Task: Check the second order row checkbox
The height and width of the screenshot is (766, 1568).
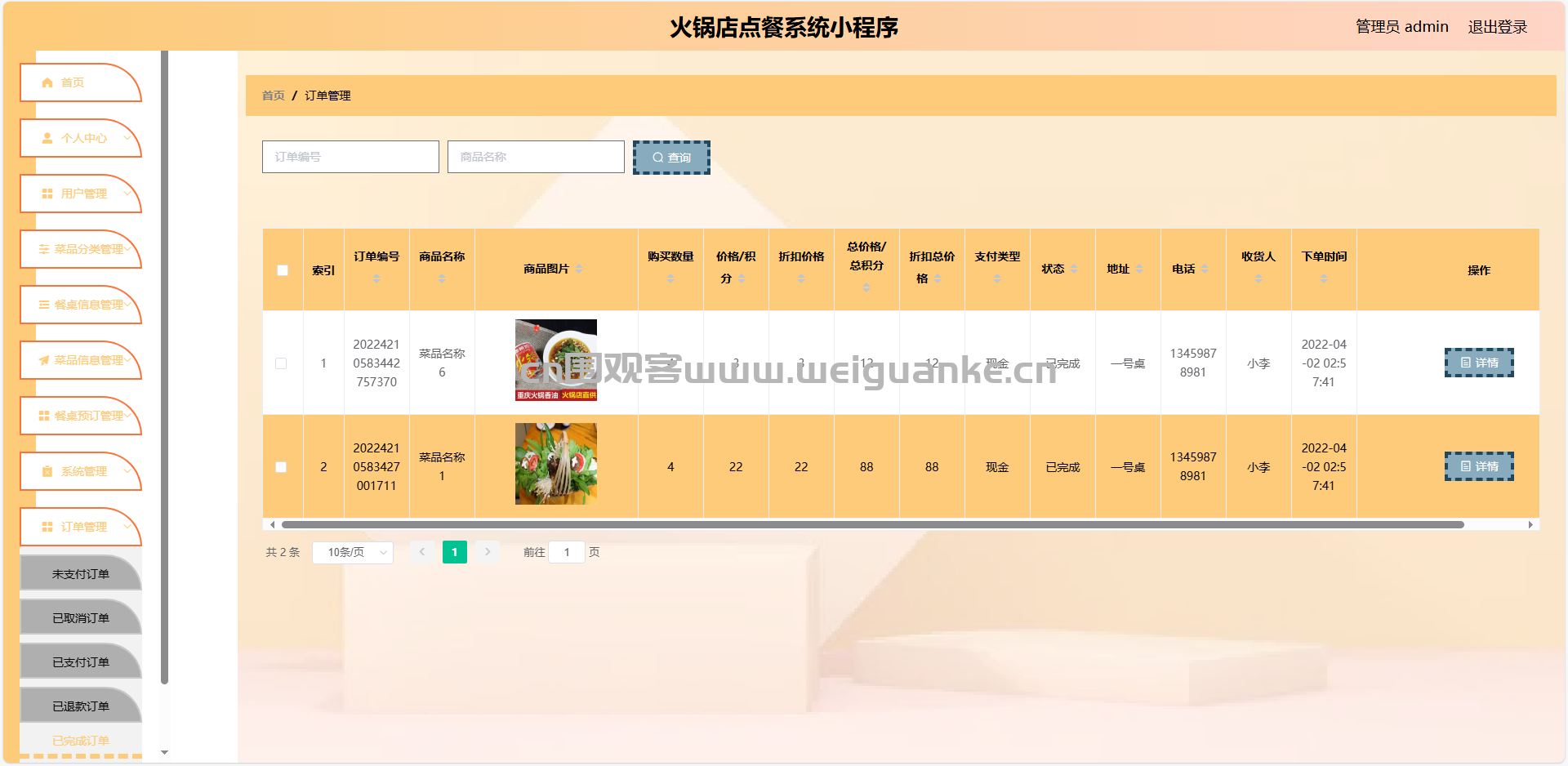Action: coord(281,467)
